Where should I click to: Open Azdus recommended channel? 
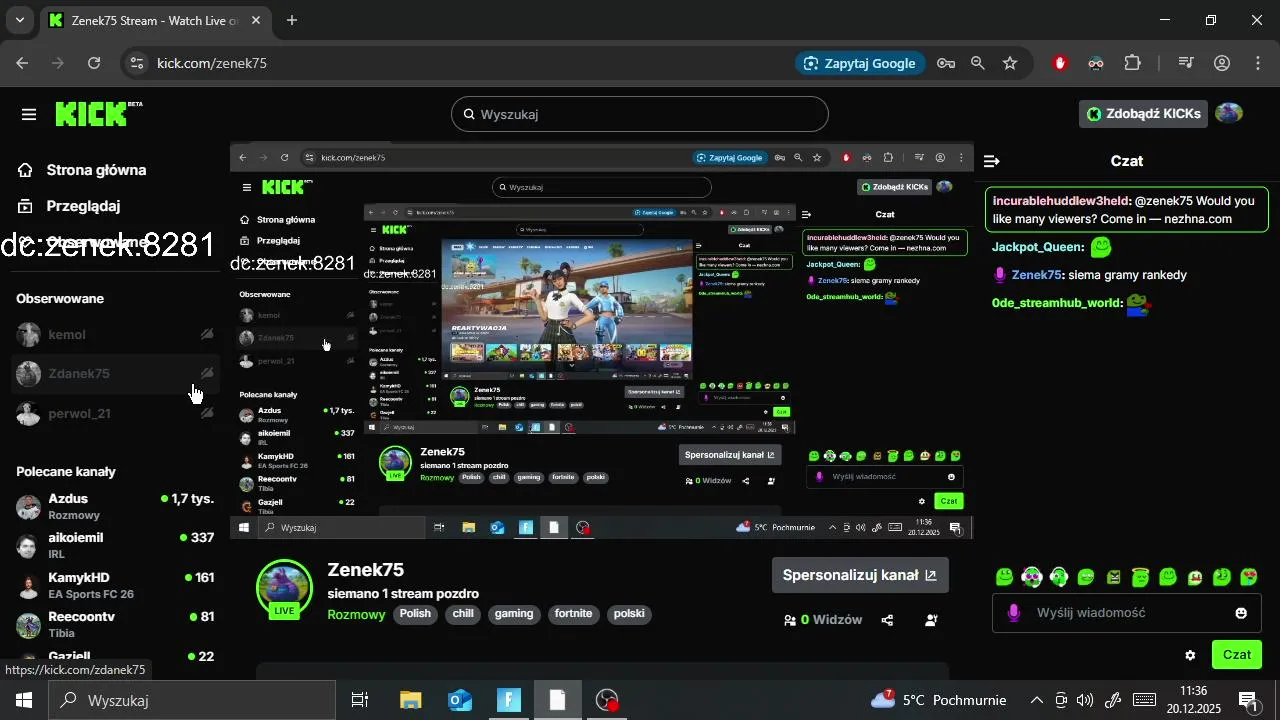(x=115, y=506)
